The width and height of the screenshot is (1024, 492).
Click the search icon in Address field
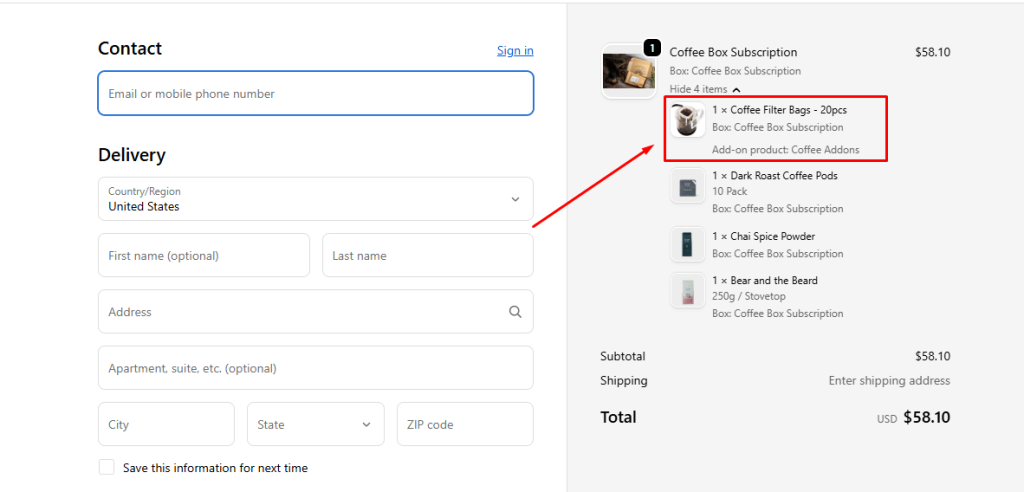(x=515, y=312)
